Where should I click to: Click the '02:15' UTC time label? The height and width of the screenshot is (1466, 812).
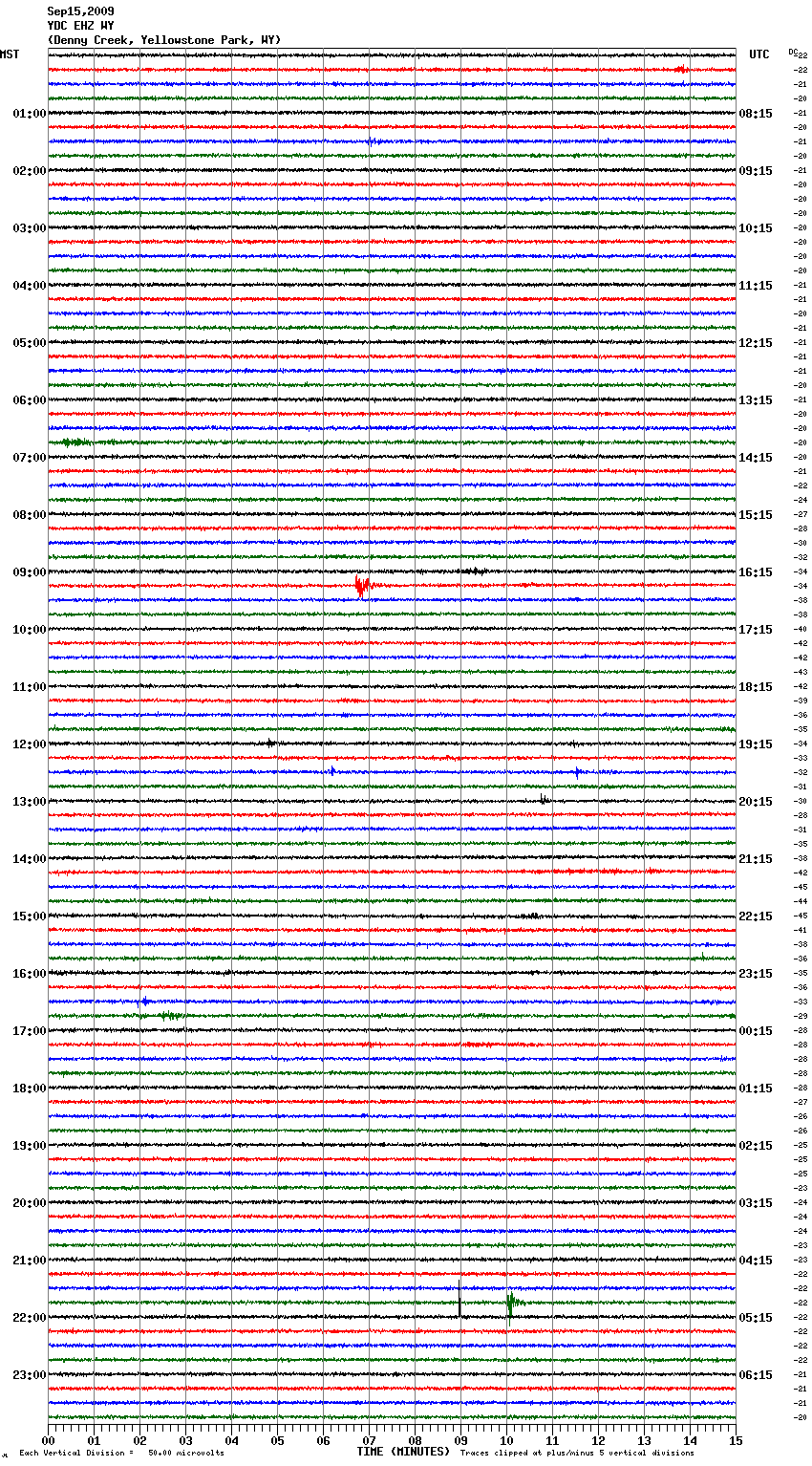756,1146
